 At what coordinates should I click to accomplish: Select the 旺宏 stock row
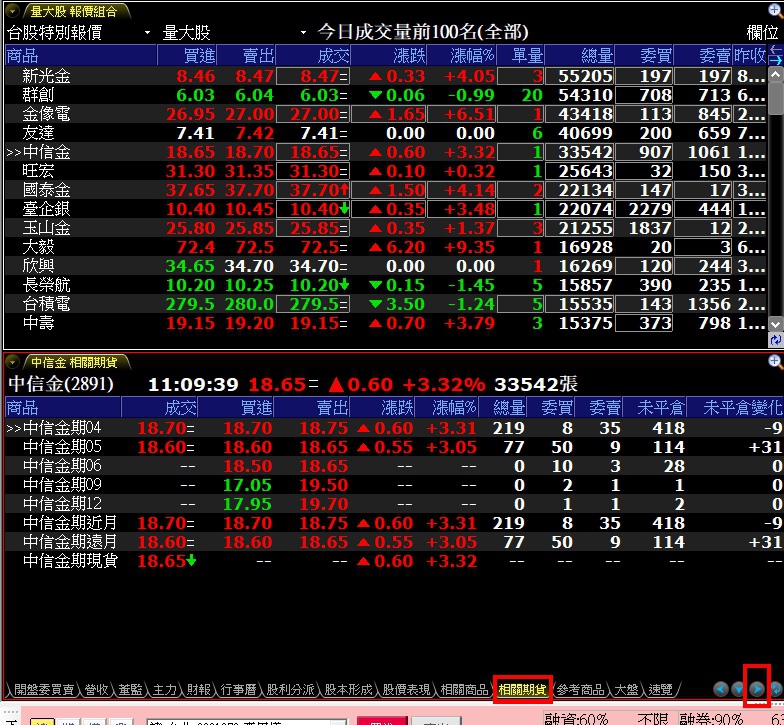pos(386,171)
